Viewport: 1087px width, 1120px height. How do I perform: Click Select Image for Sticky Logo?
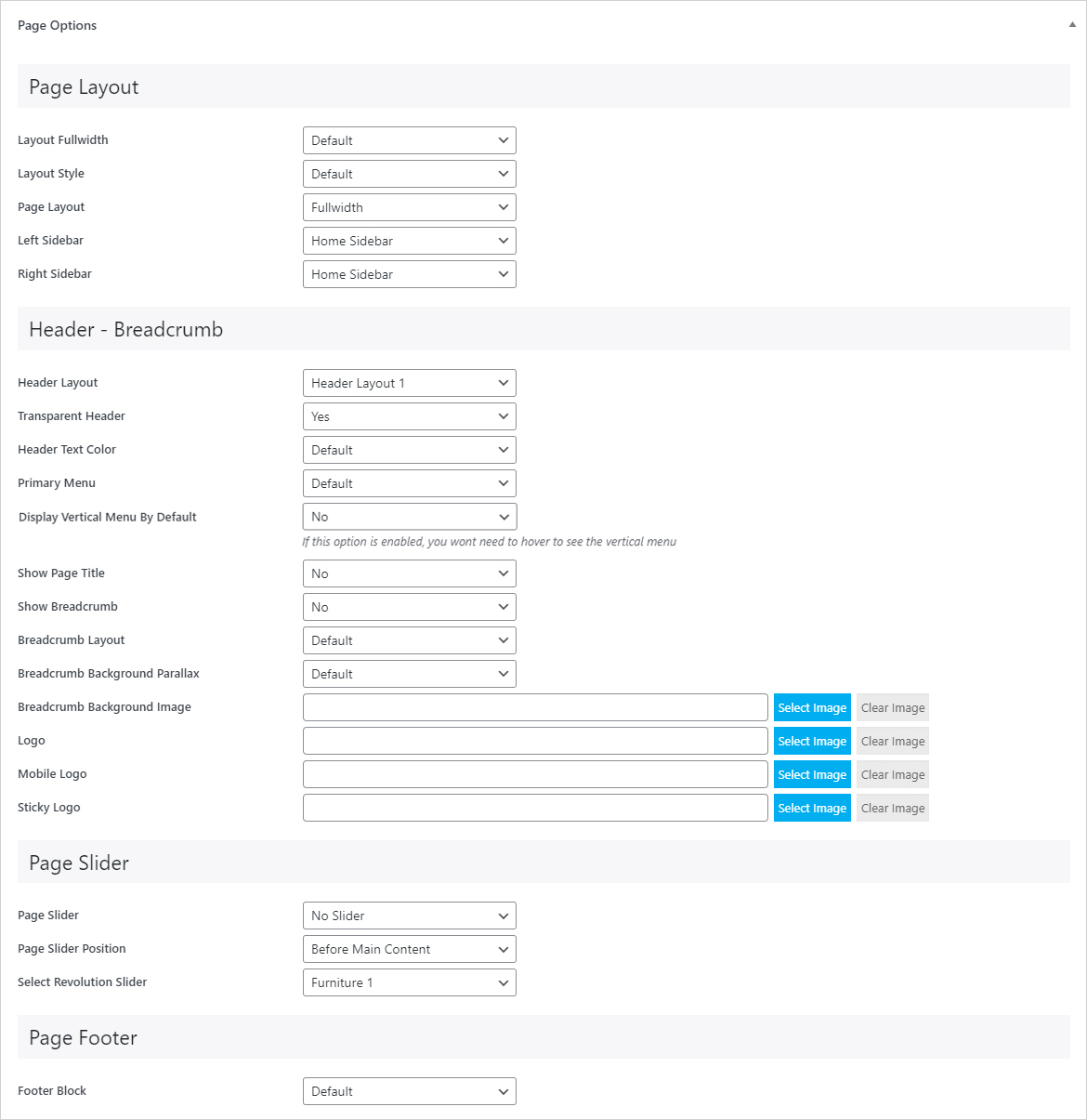pos(811,808)
